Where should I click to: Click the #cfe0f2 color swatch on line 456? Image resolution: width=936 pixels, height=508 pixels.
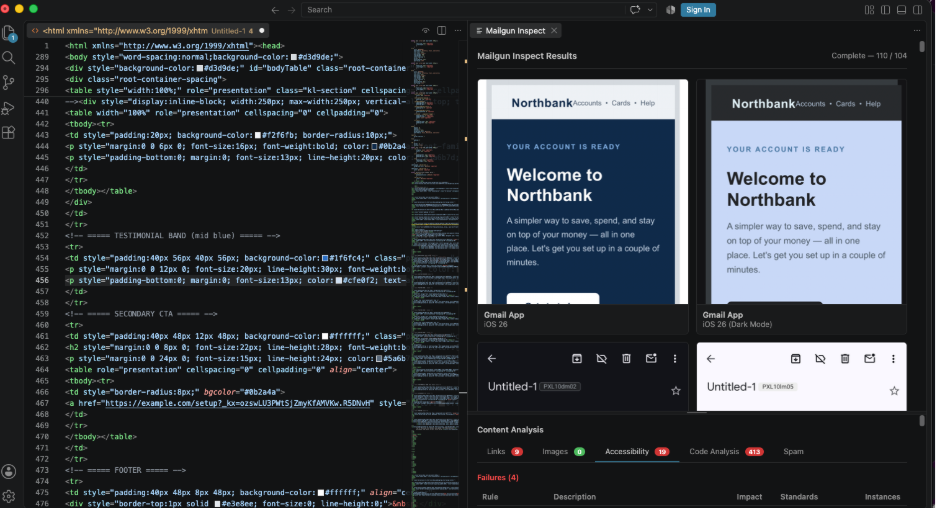339,281
